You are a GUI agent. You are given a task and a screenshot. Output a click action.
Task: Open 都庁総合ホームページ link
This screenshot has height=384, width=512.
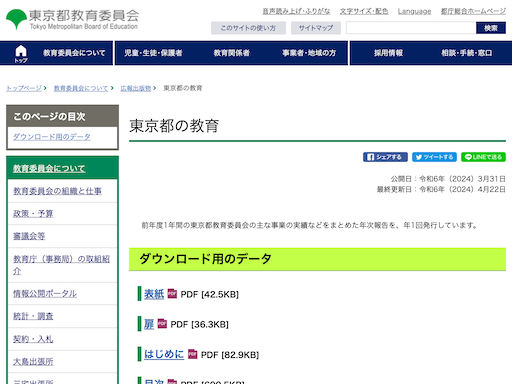(x=473, y=11)
